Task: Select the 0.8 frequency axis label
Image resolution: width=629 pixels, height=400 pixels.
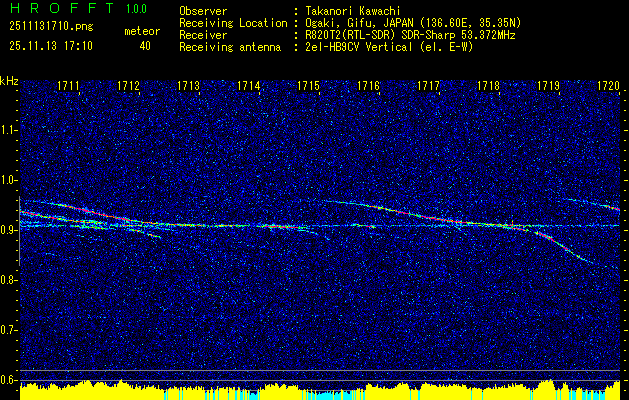Action: coord(9,279)
